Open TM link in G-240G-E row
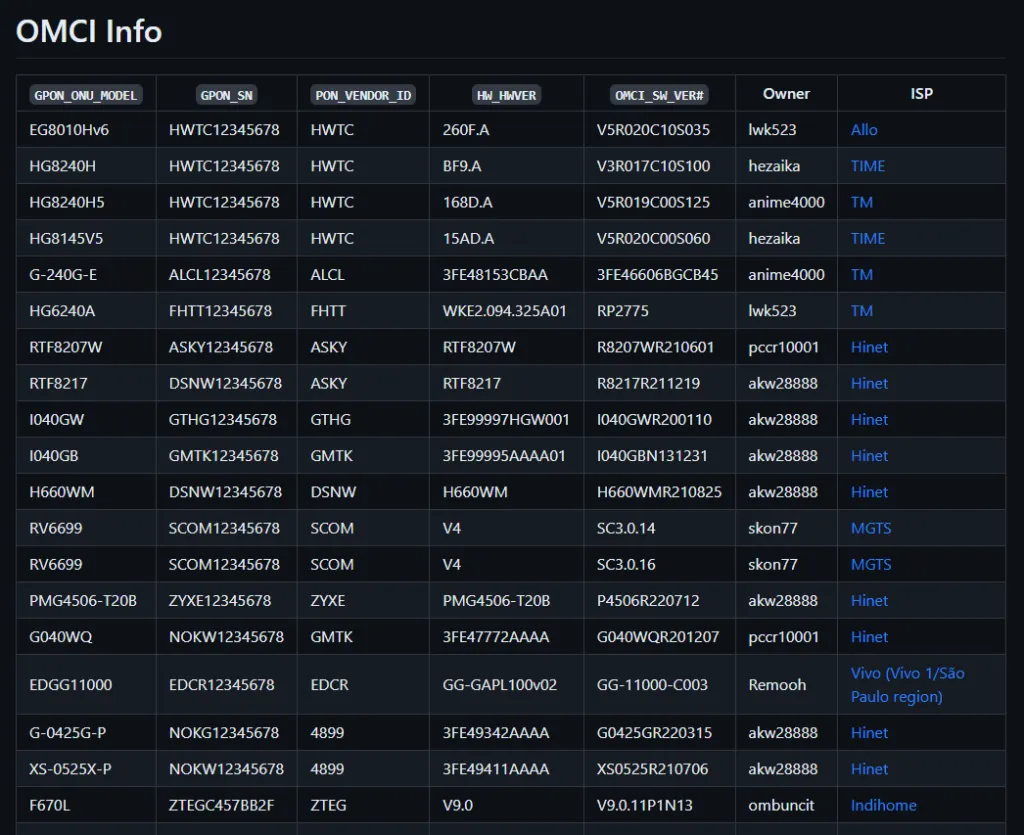1024x835 pixels. tap(861, 275)
